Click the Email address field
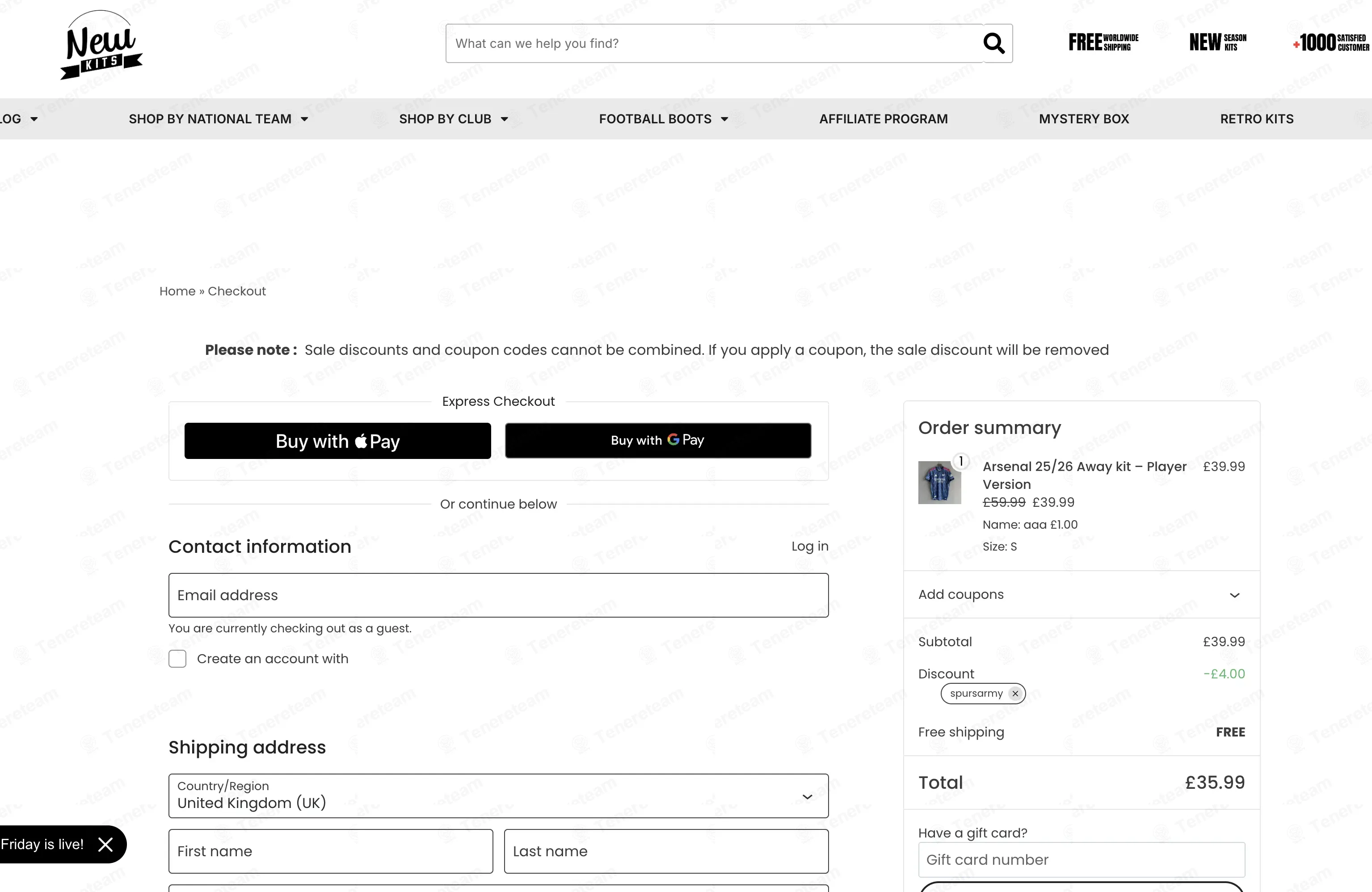Screen dimensions: 1372x892 point(498,595)
